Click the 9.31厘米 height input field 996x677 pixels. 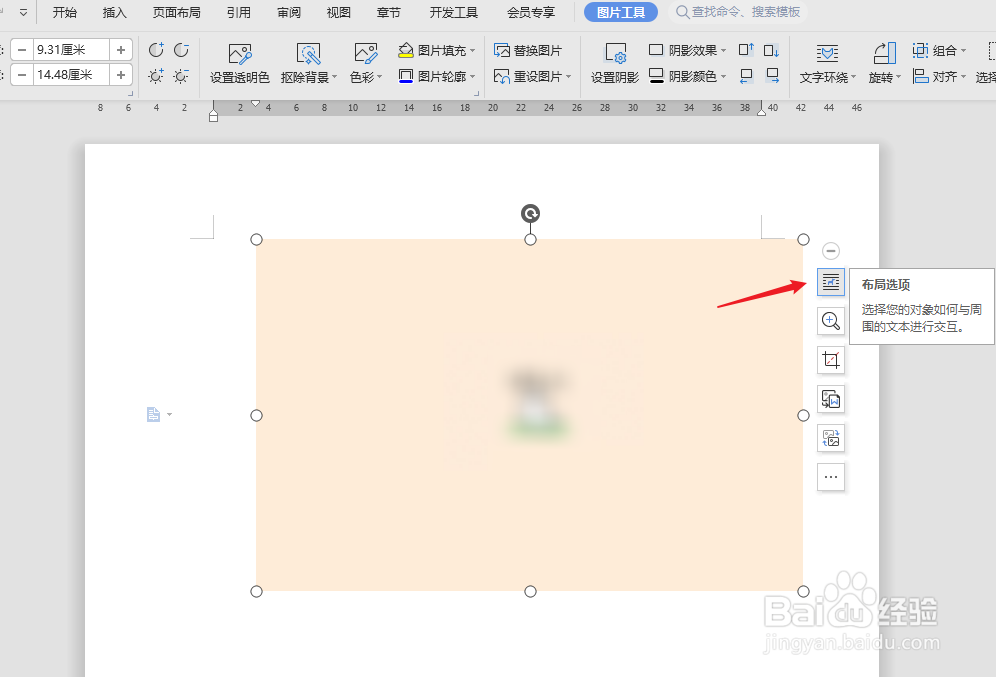coord(71,50)
